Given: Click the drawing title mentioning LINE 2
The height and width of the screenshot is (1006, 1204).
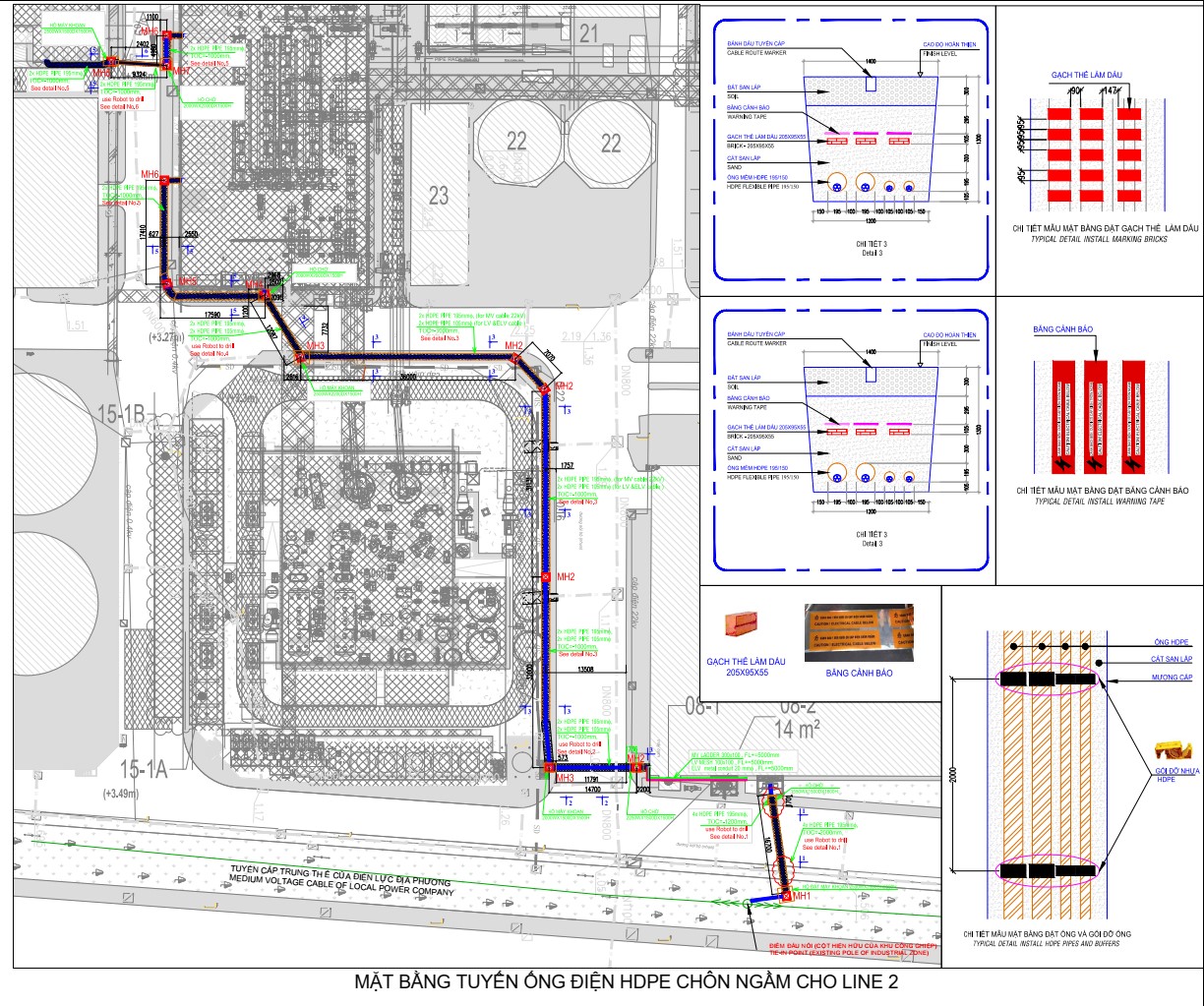Looking at the screenshot, I should [627, 982].
